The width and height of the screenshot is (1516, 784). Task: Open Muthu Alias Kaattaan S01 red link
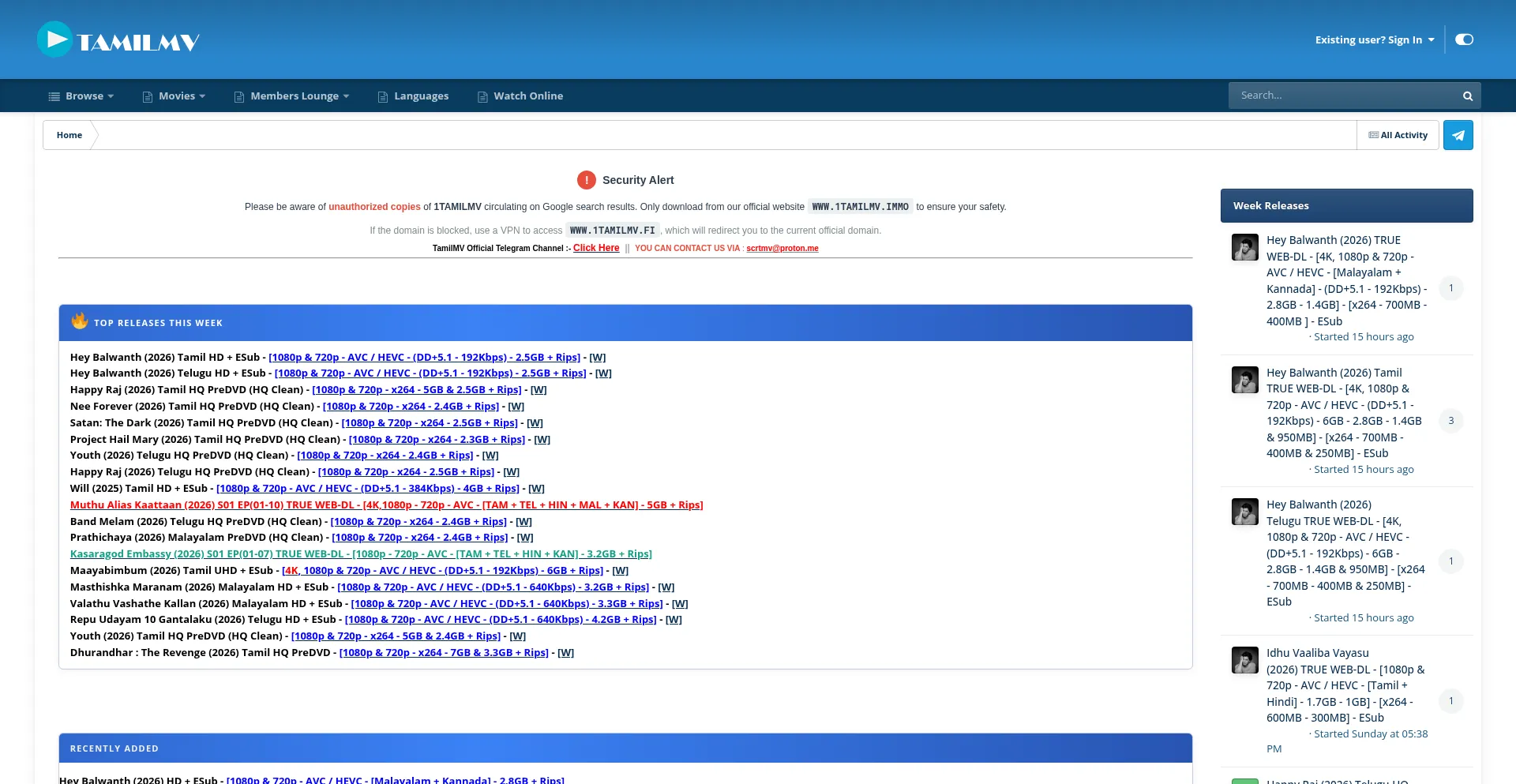387,505
